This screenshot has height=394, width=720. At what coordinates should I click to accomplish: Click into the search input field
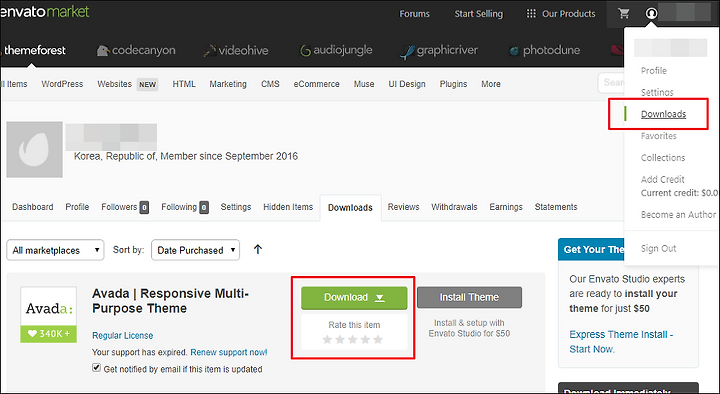(x=612, y=83)
